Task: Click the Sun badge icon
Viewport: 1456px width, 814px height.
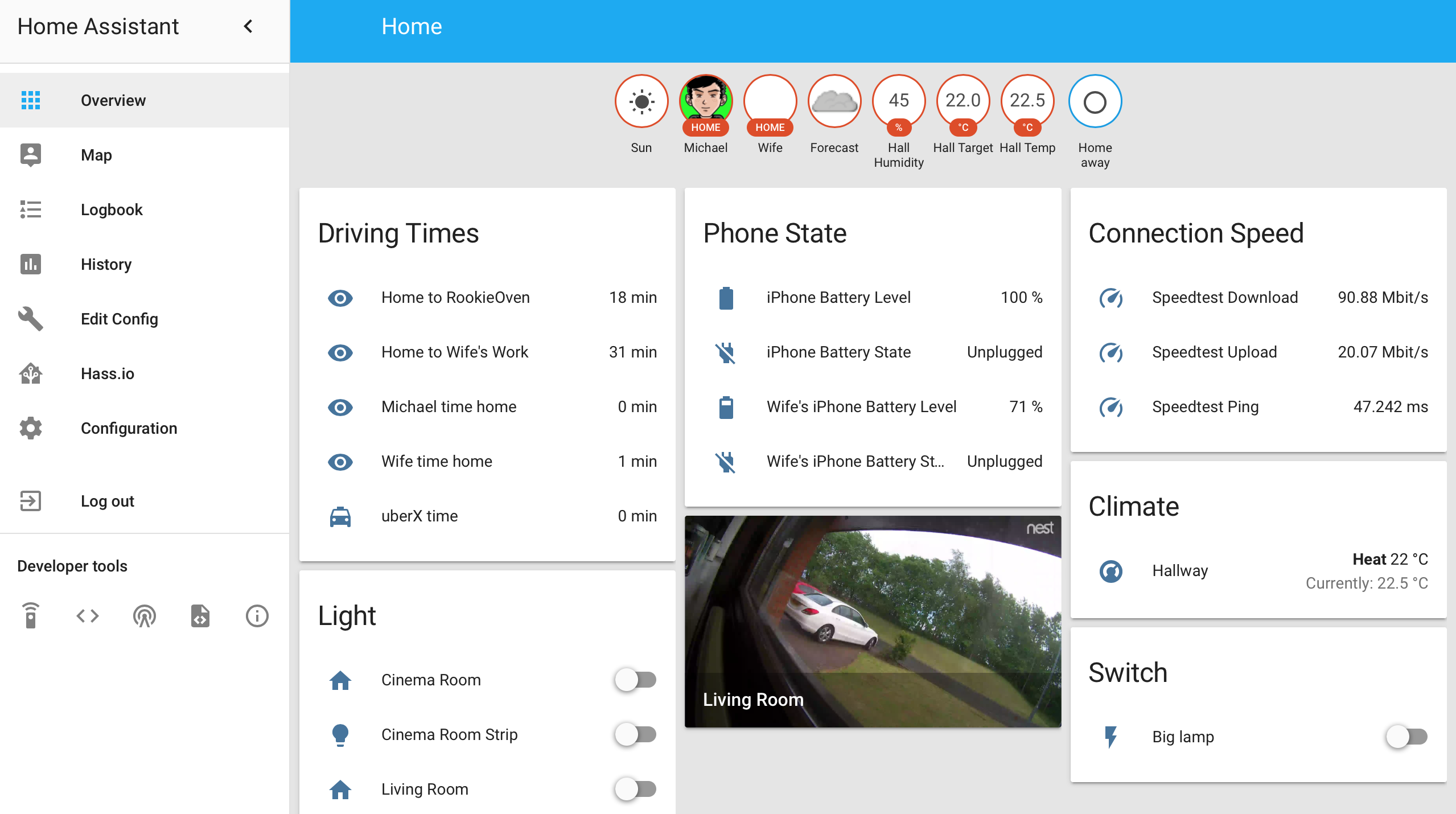Action: [x=641, y=102]
